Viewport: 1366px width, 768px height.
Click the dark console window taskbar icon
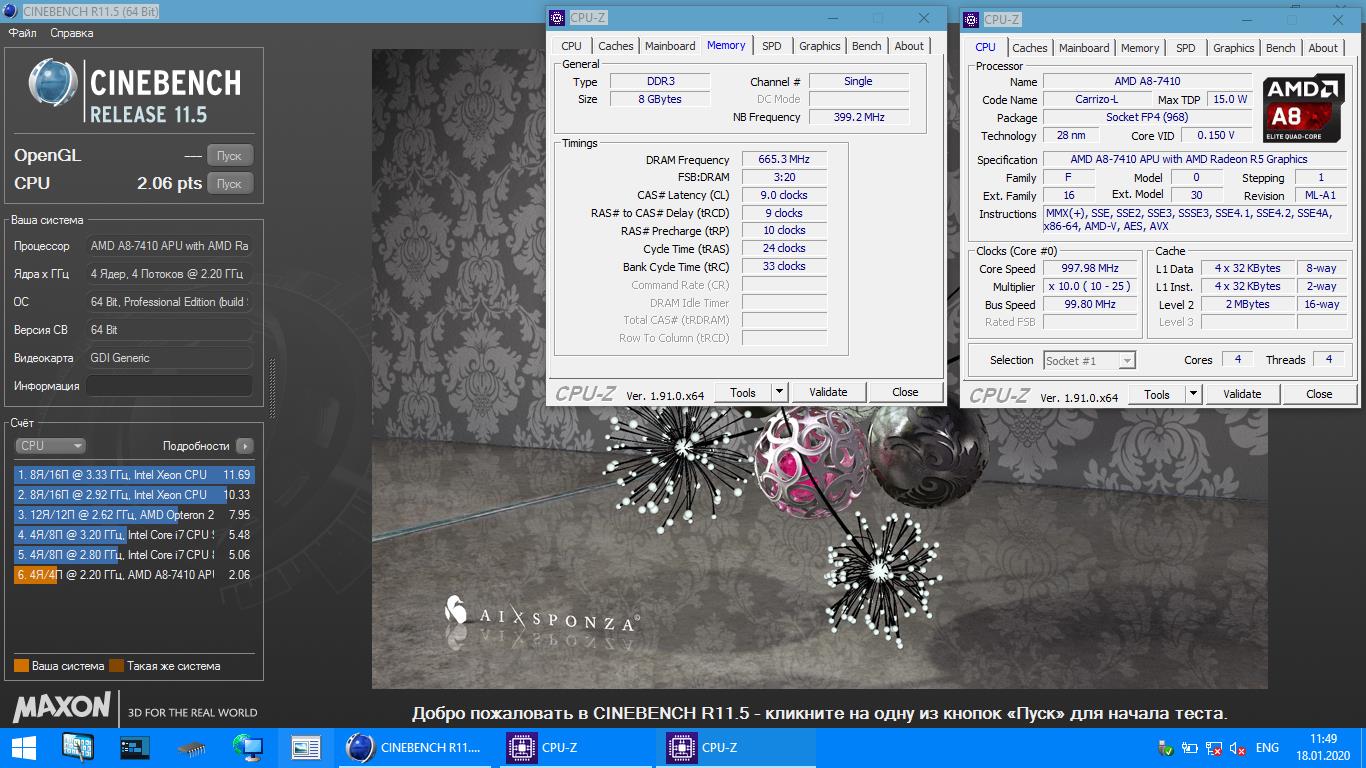(x=135, y=748)
